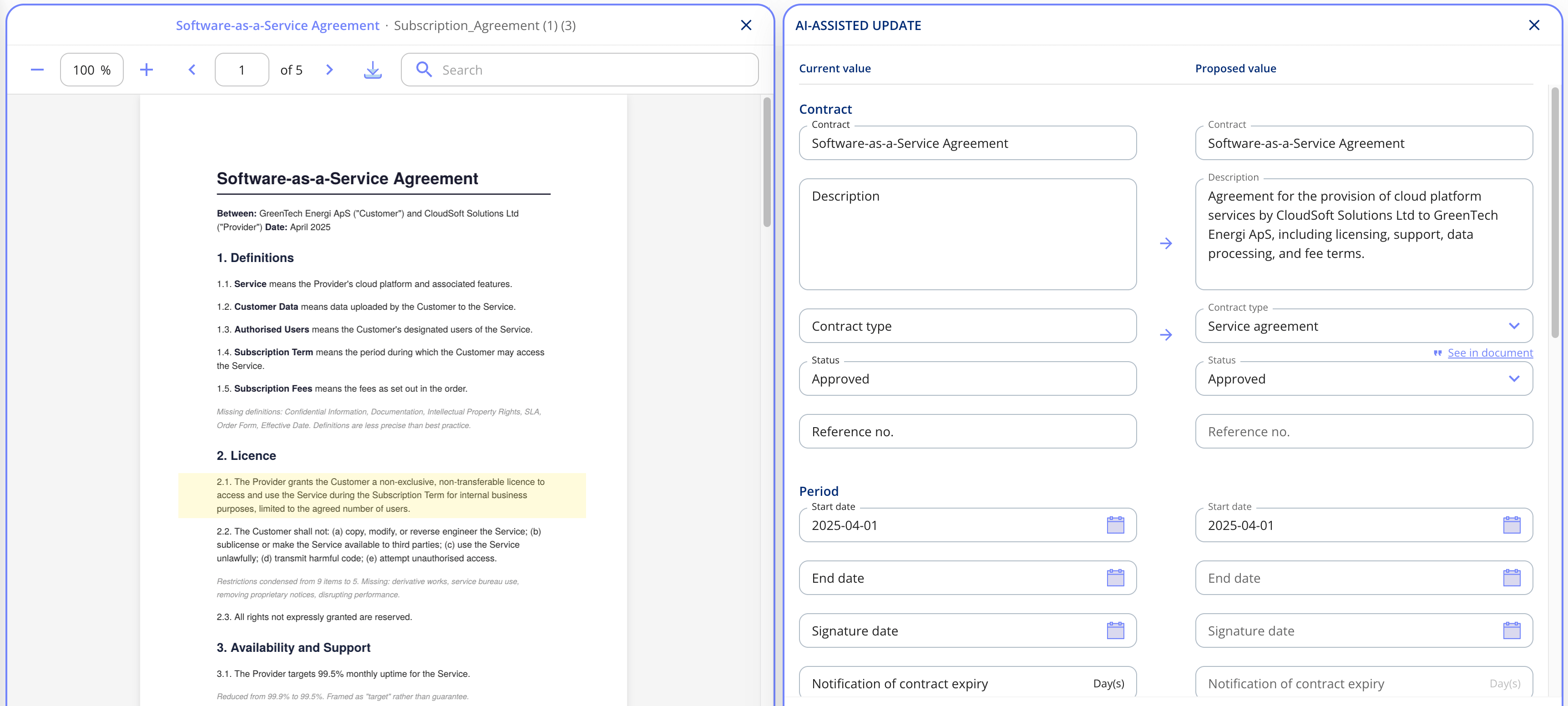The image size is (1568, 706).
Task: Open See in document link
Action: click(1489, 353)
